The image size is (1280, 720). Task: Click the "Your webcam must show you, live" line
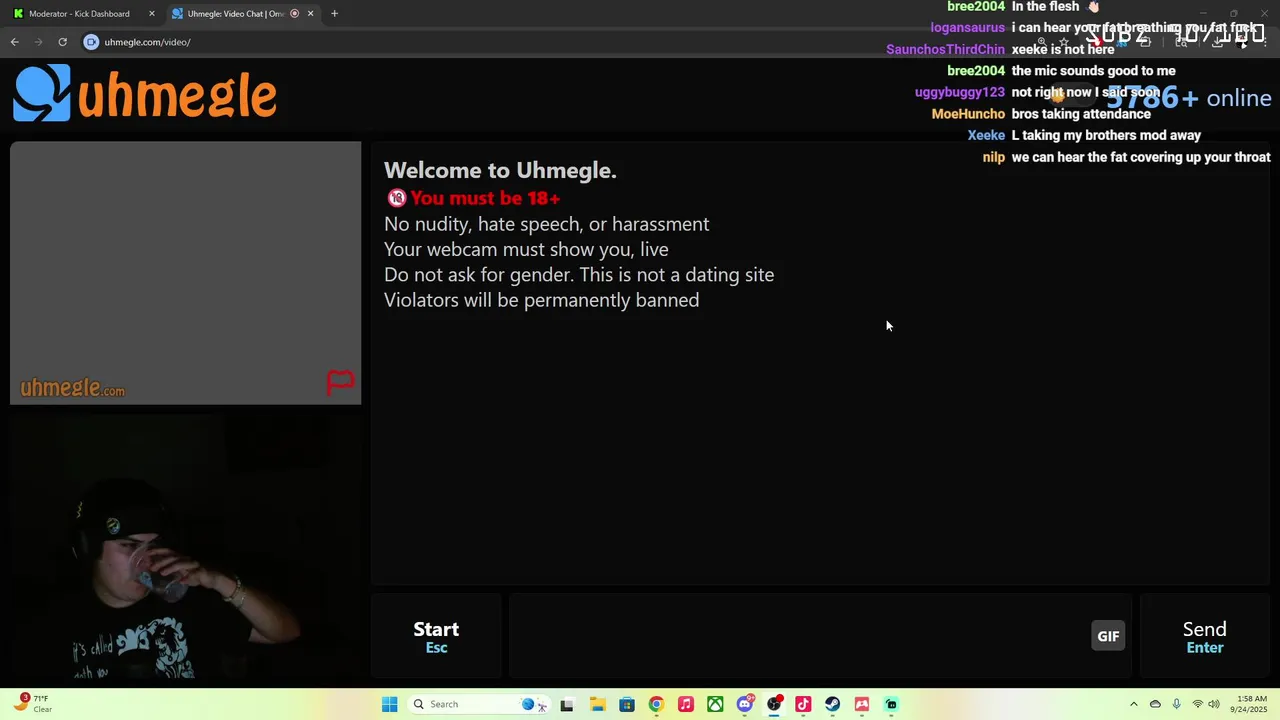tap(526, 249)
